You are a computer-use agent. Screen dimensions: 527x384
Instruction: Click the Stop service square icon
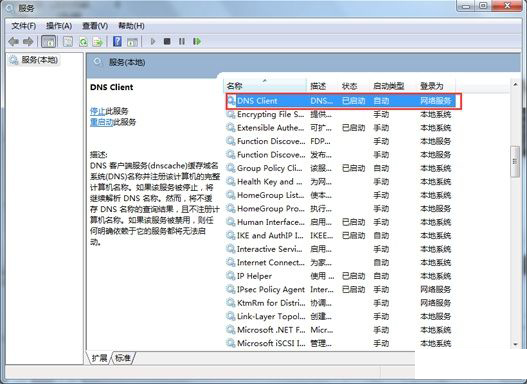167,41
